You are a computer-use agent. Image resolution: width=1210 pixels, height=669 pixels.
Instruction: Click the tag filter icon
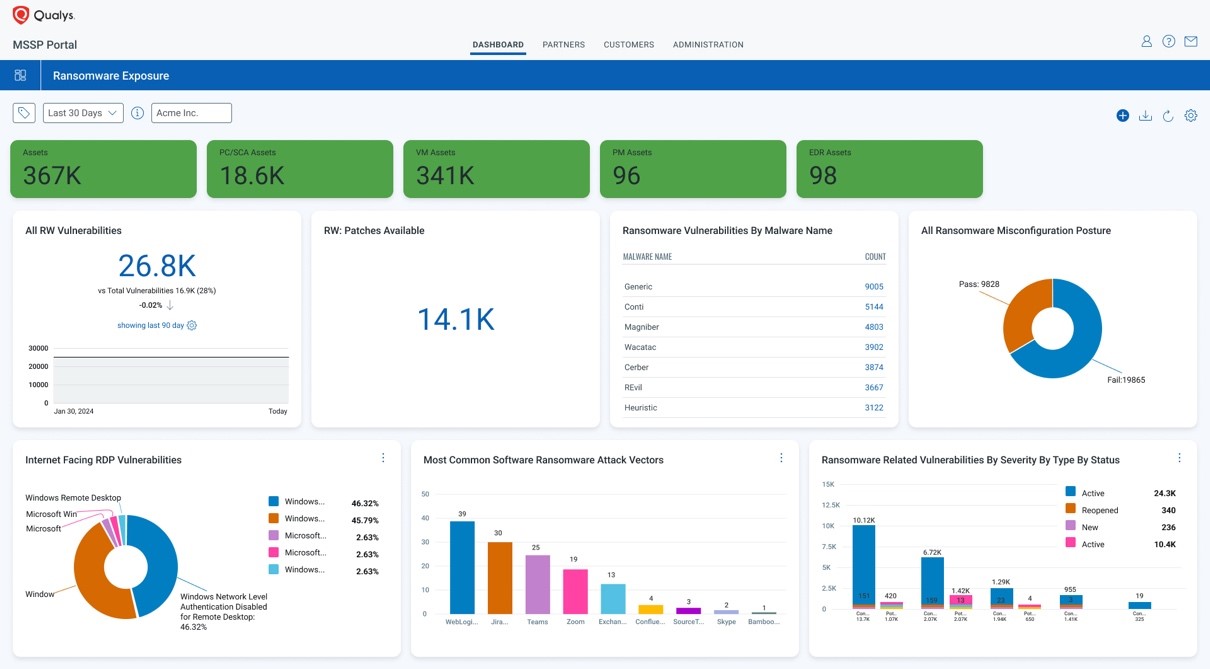coord(24,113)
